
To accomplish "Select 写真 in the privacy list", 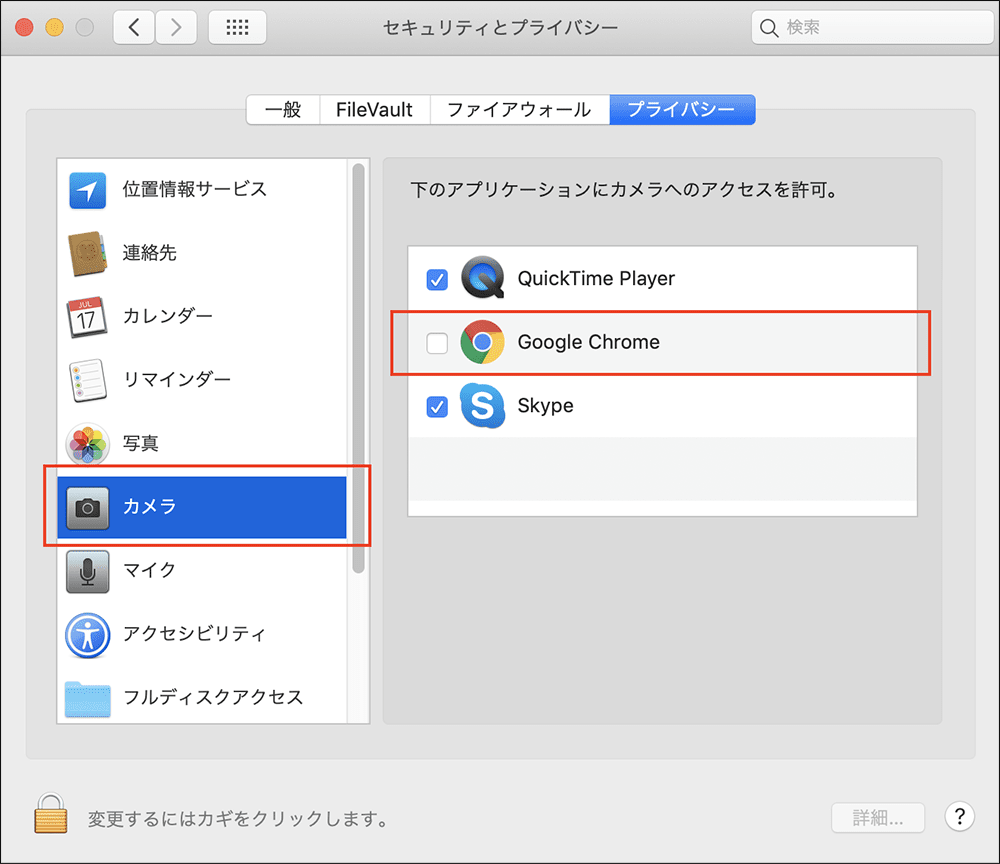I will [202, 444].
